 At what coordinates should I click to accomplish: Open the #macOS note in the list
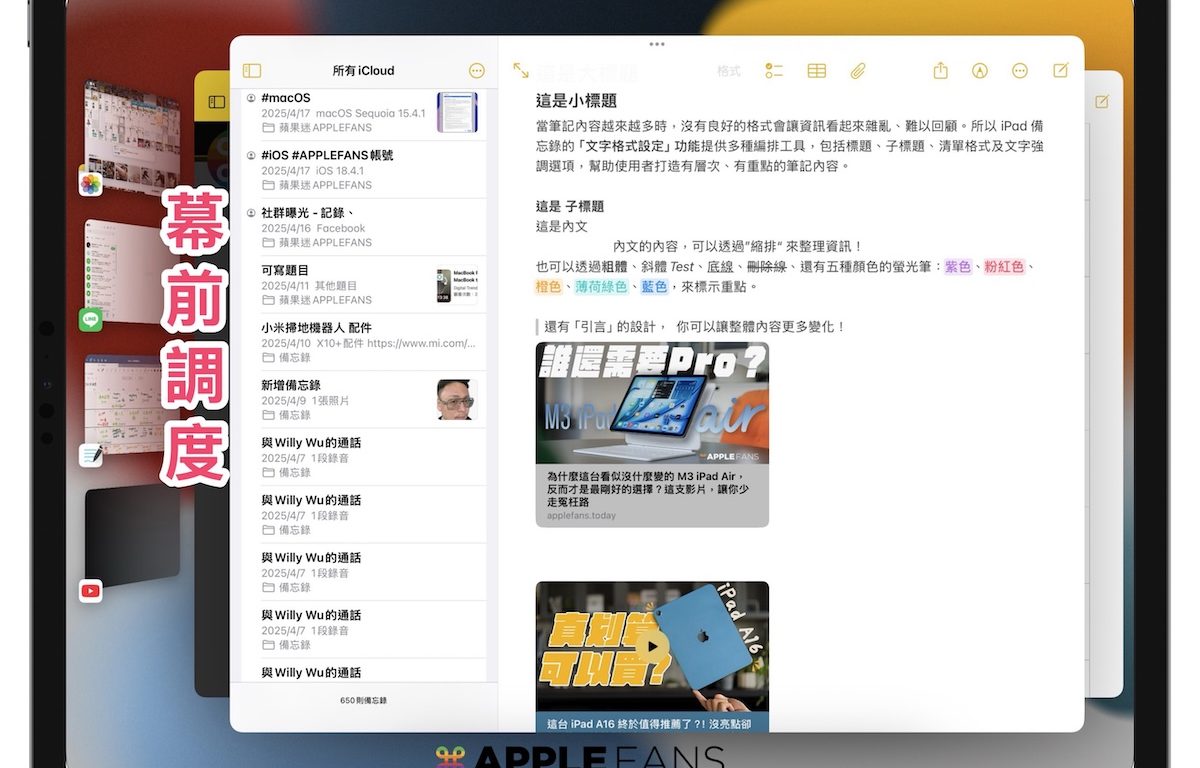click(340, 112)
